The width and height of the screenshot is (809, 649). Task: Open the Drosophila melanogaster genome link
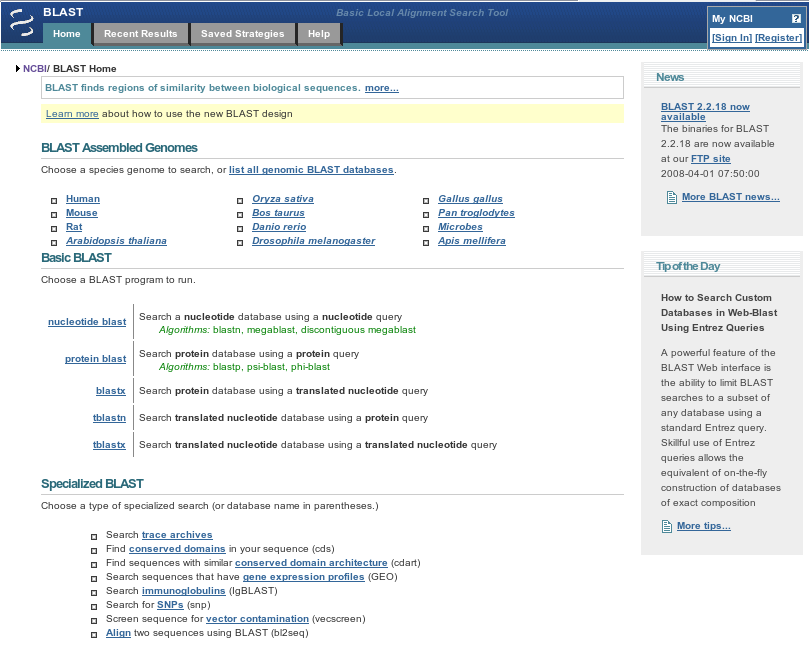coord(314,240)
